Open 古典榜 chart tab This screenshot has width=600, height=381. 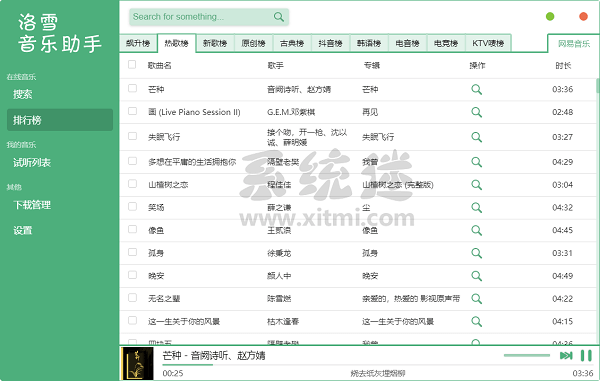click(292, 43)
